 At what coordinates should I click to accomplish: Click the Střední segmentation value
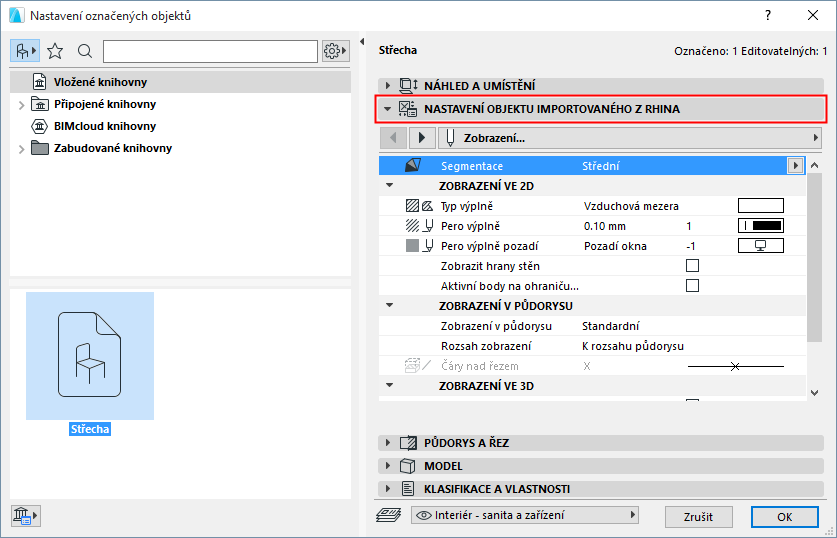pos(601,166)
